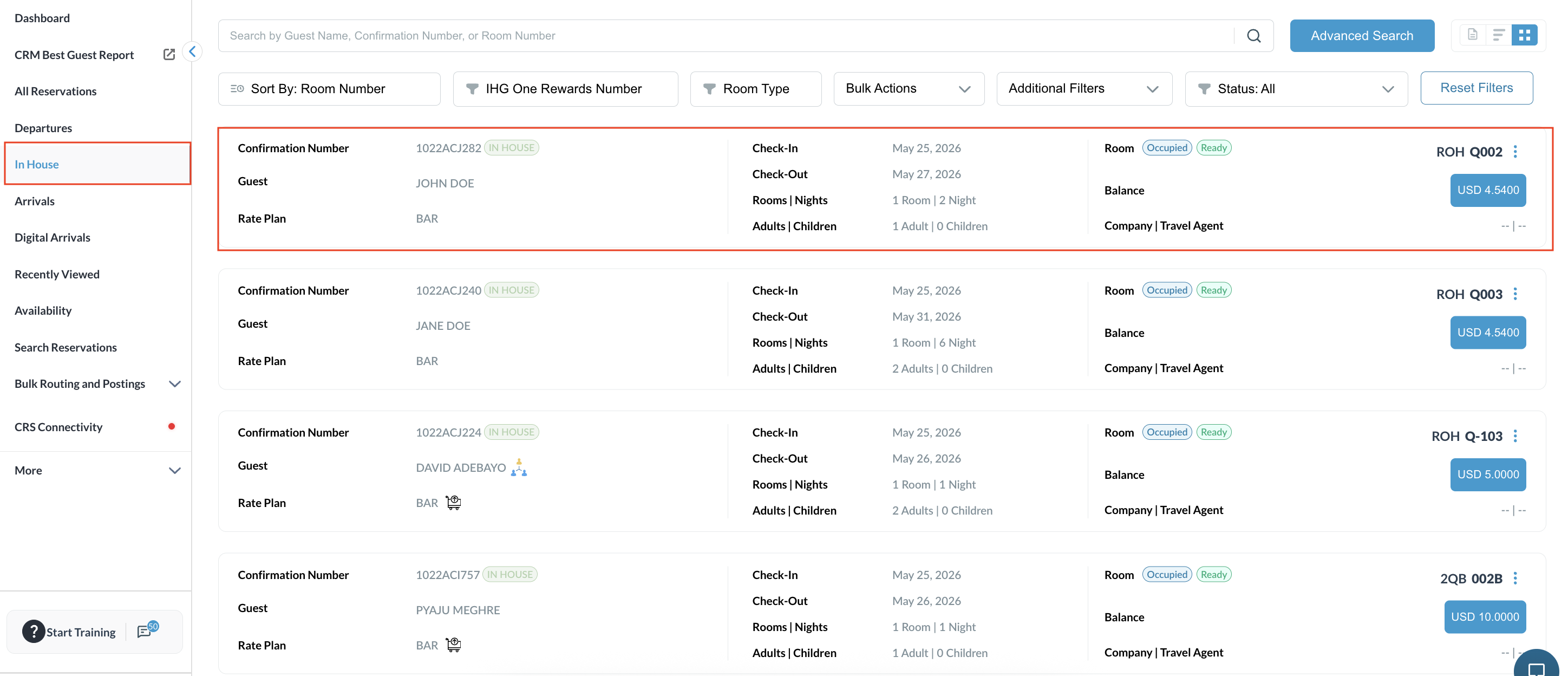
Task: Click room label 2QB 002B
Action: (1471, 578)
